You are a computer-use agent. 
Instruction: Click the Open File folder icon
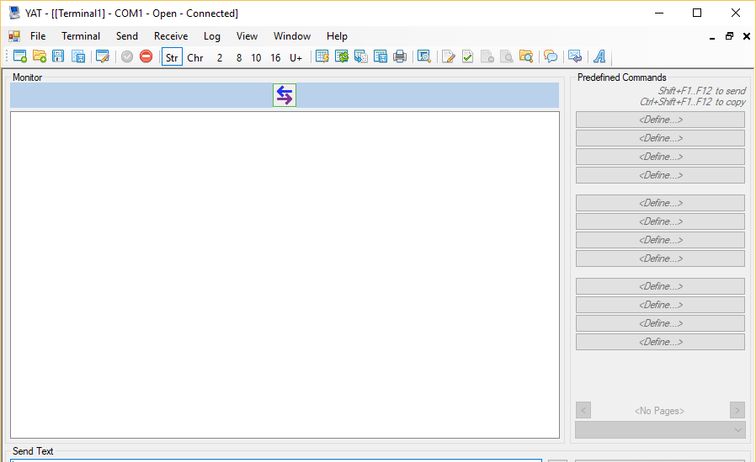(x=40, y=57)
